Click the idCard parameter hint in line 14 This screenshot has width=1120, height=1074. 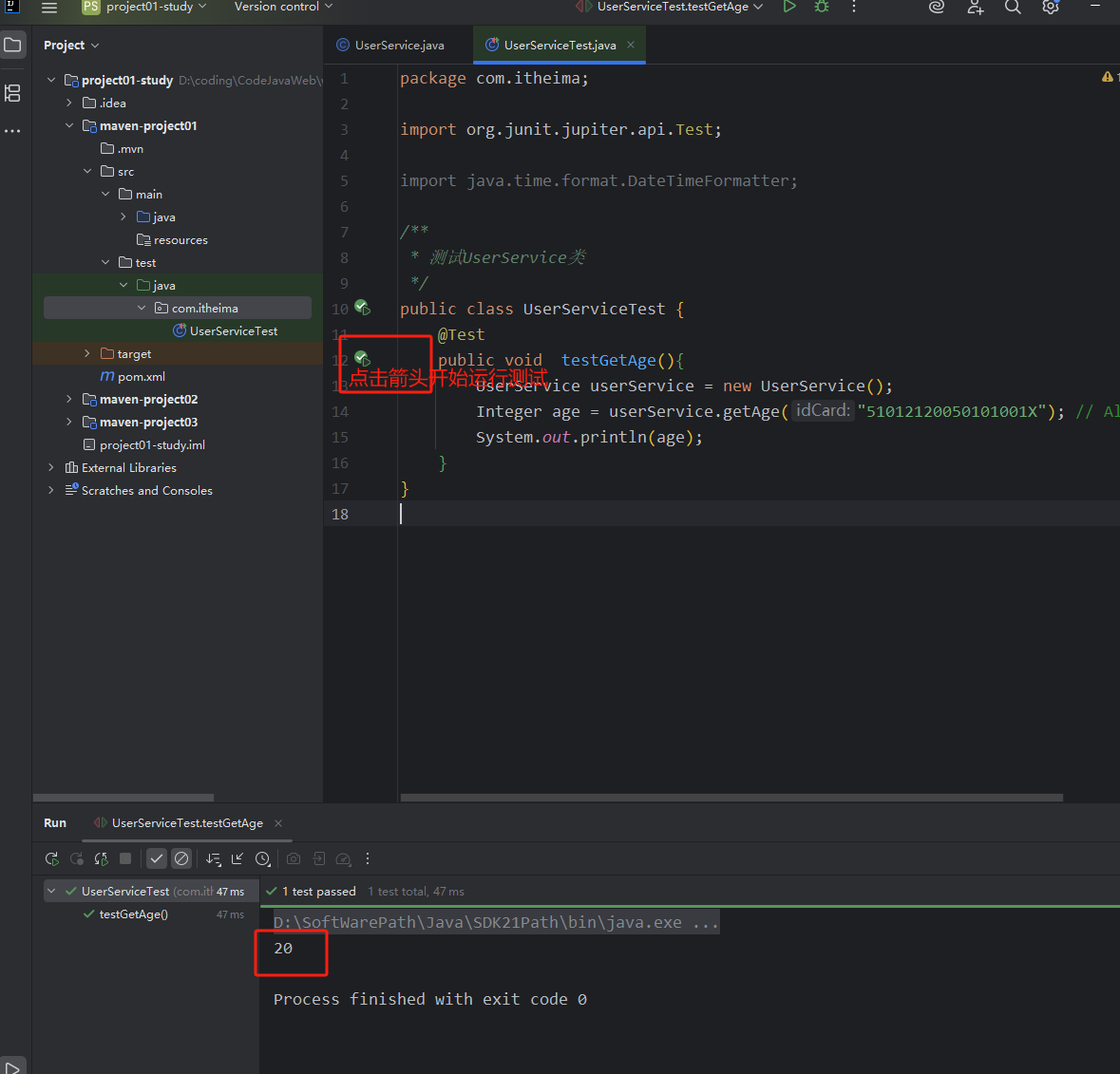823,410
